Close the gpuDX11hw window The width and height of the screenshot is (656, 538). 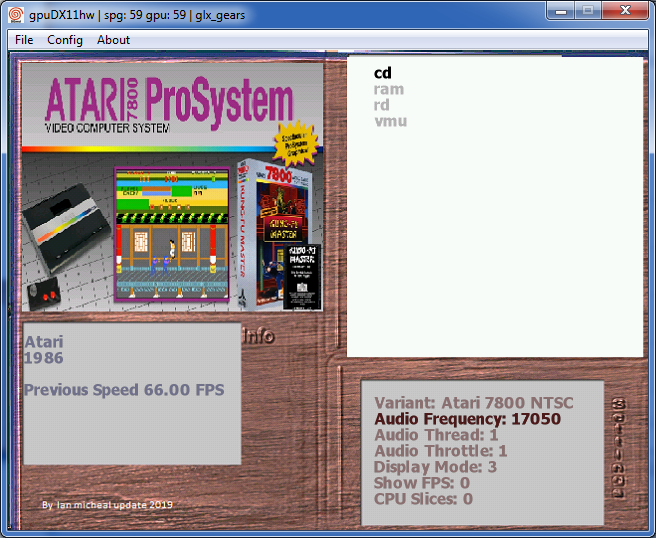coord(625,10)
